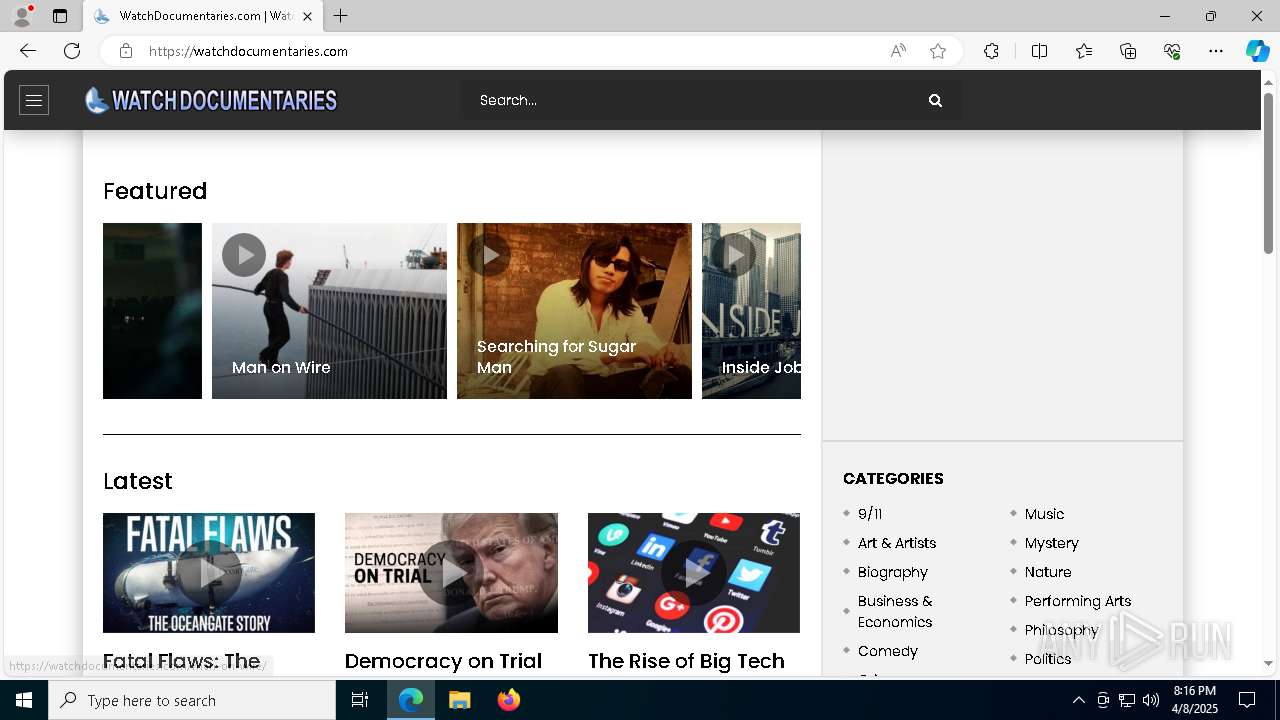Open the Biography category
Screen dimensions: 1280x720
[893, 572]
